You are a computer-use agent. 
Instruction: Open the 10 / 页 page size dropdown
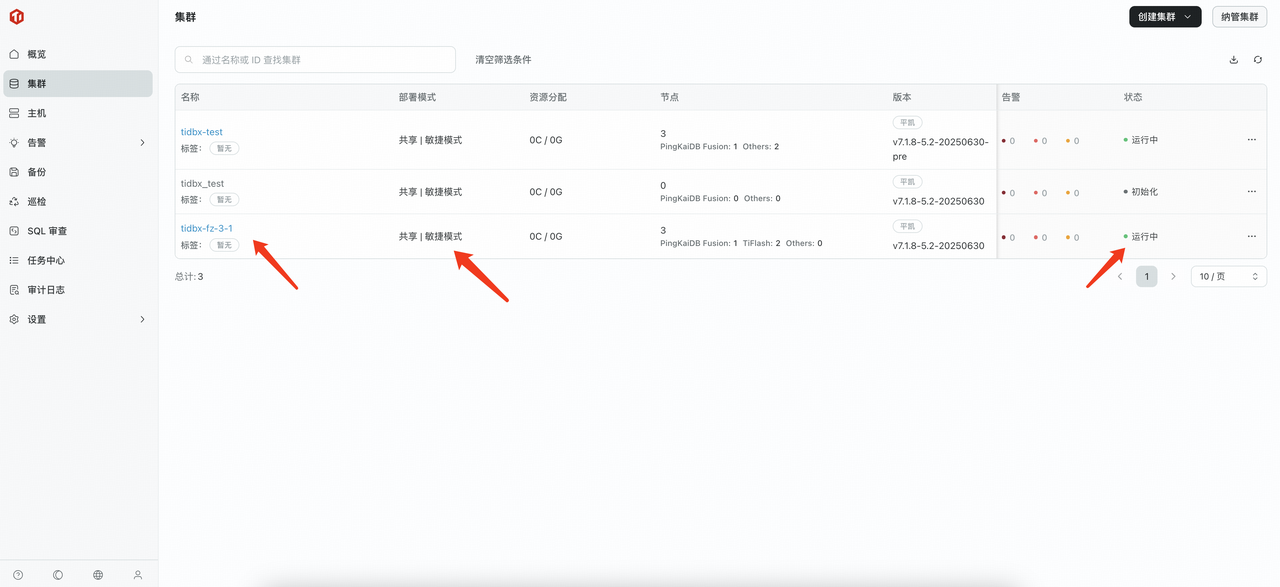click(1228, 276)
